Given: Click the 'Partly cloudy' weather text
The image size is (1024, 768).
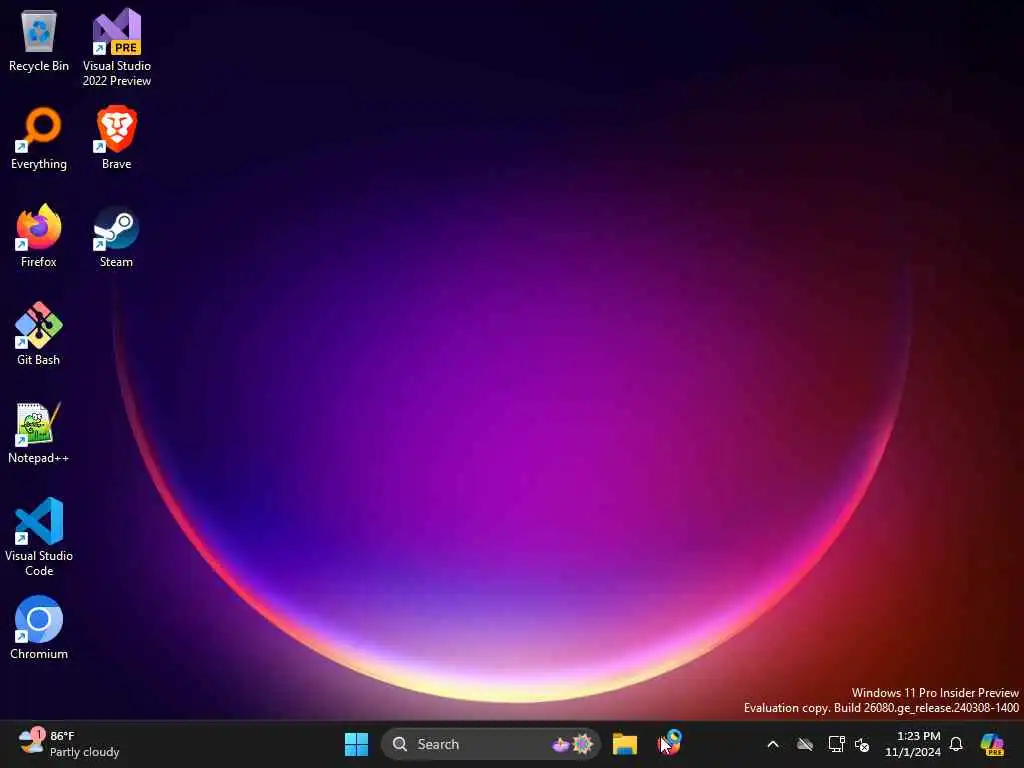Looking at the screenshot, I should (84, 752).
